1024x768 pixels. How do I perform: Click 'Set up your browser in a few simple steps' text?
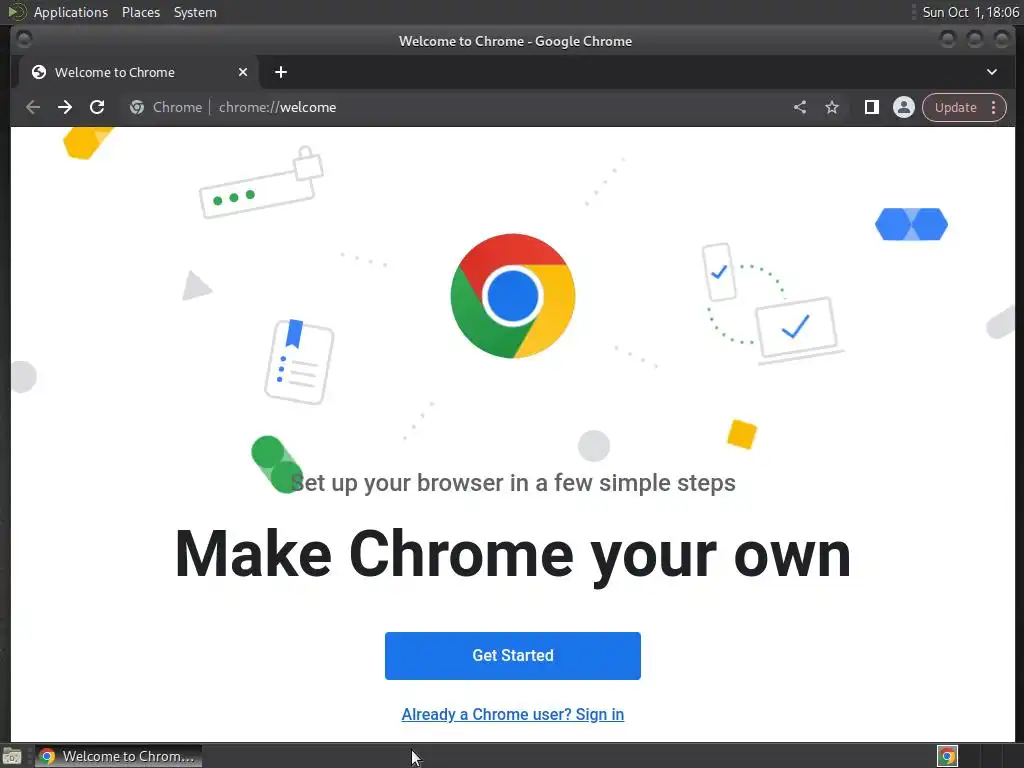[513, 483]
